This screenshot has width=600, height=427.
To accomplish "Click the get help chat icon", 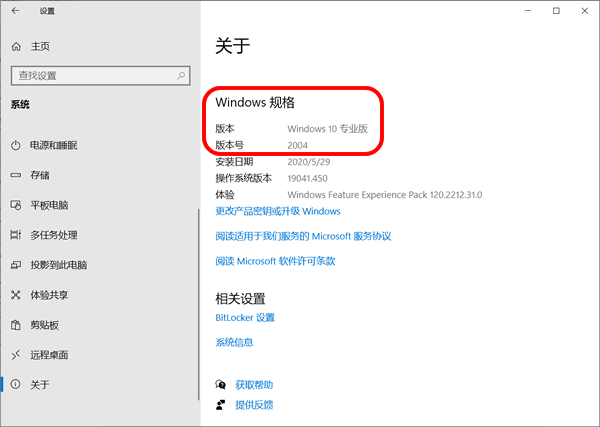I will (x=220, y=385).
